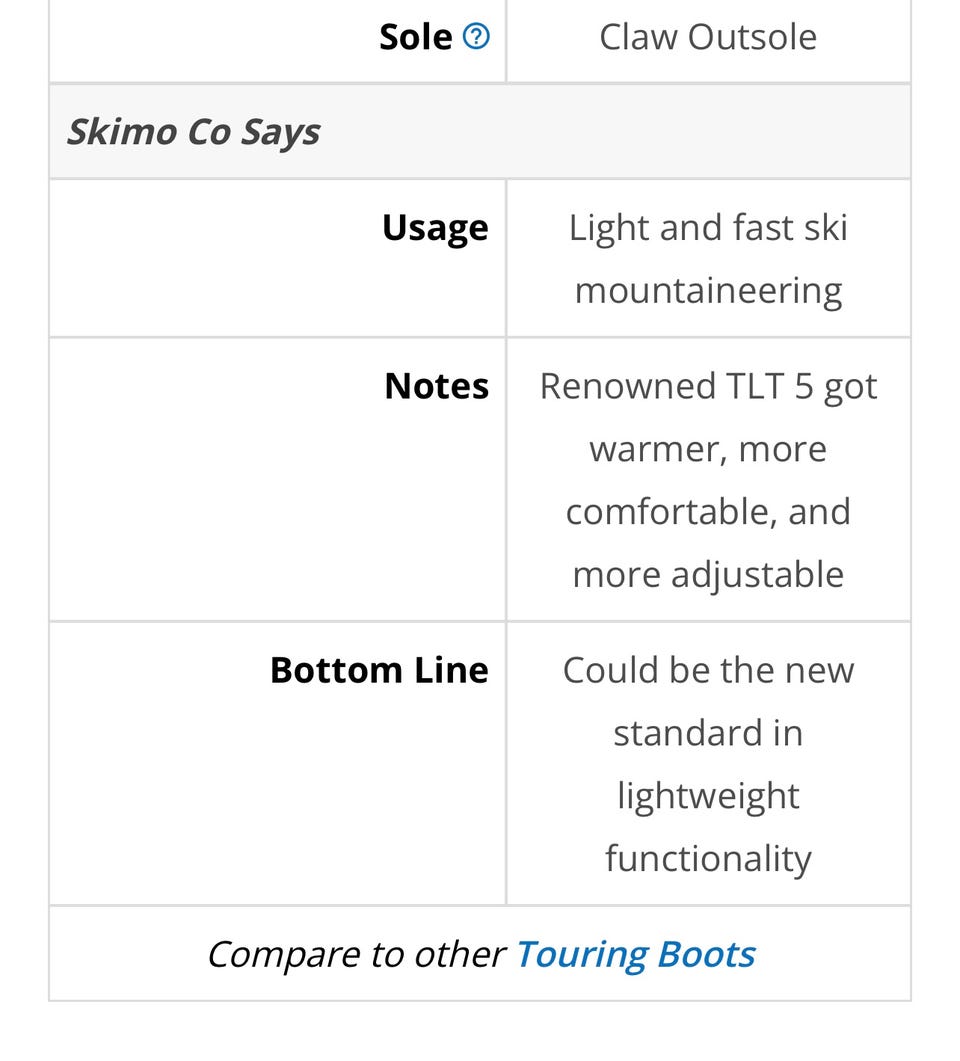Screen dimensions: 960x1061
Task: Click the Sole row label
Action: pyautogui.click(x=415, y=37)
